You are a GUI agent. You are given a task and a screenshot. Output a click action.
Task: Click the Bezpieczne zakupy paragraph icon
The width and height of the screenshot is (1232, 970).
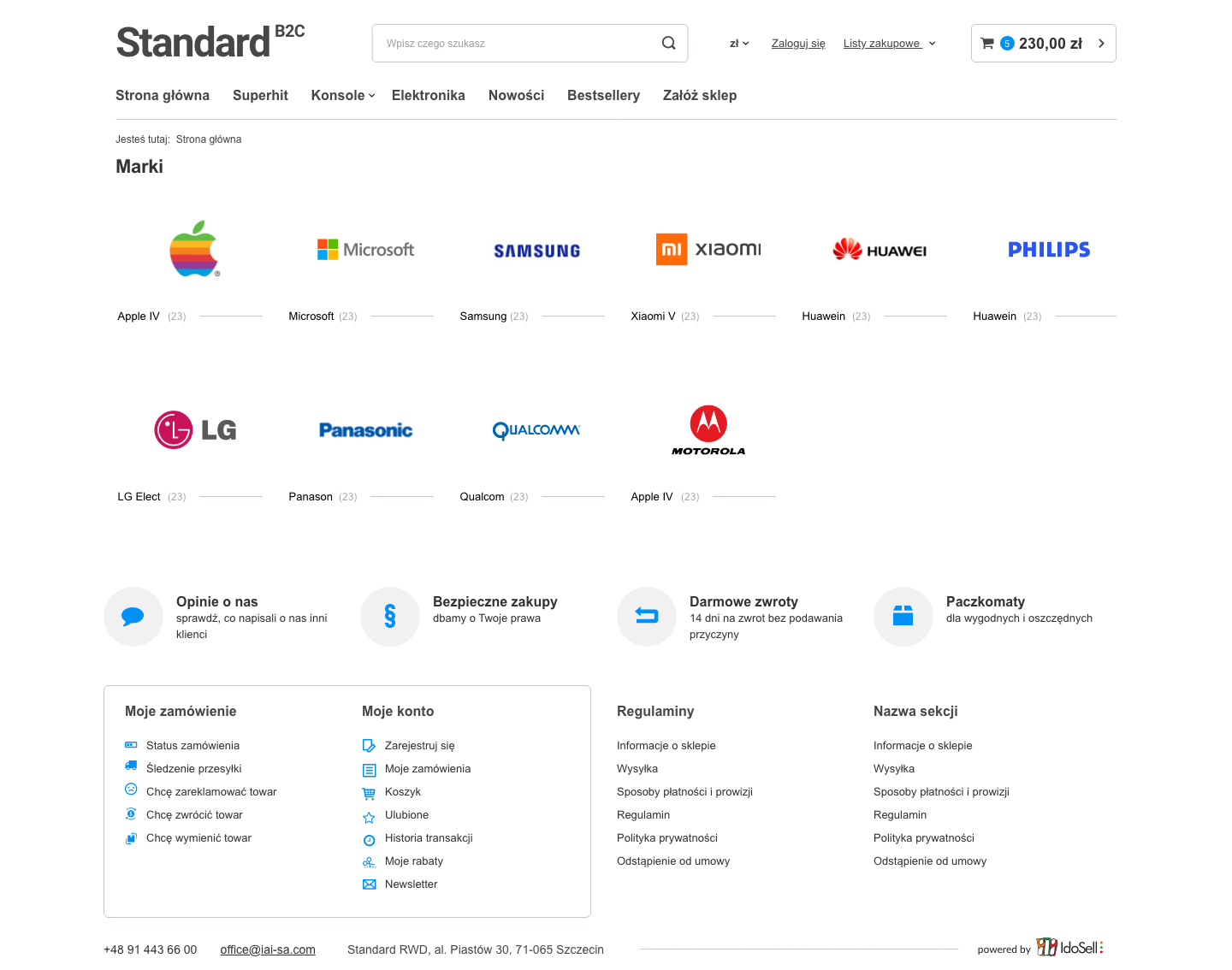point(390,617)
